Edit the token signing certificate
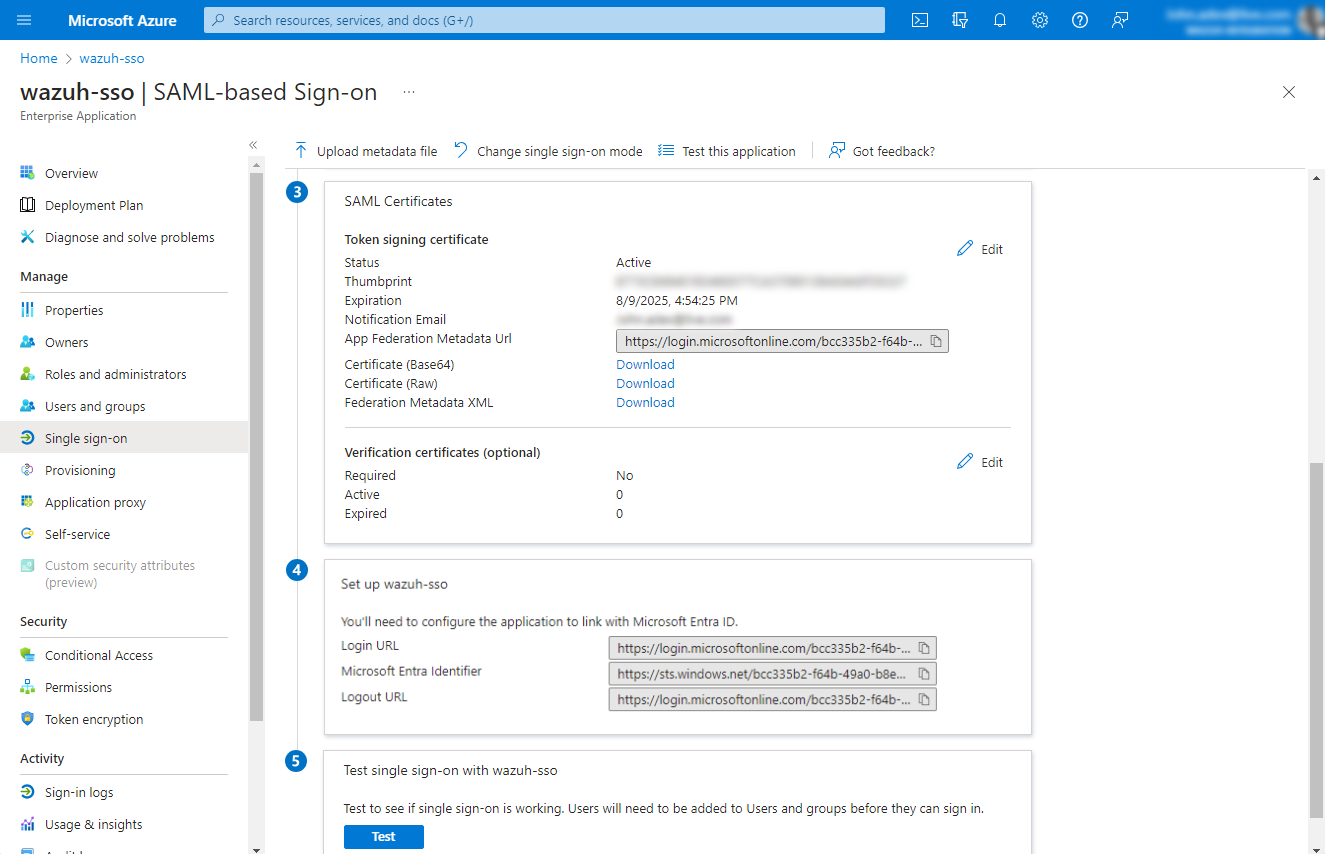 980,249
